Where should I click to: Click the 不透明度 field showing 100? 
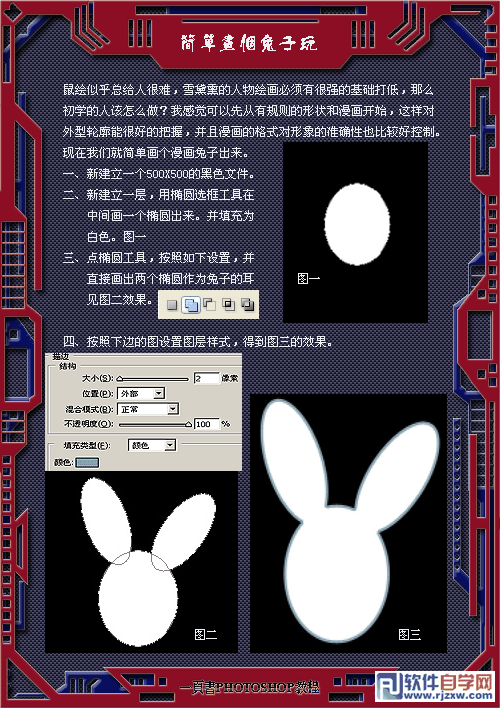click(x=206, y=424)
